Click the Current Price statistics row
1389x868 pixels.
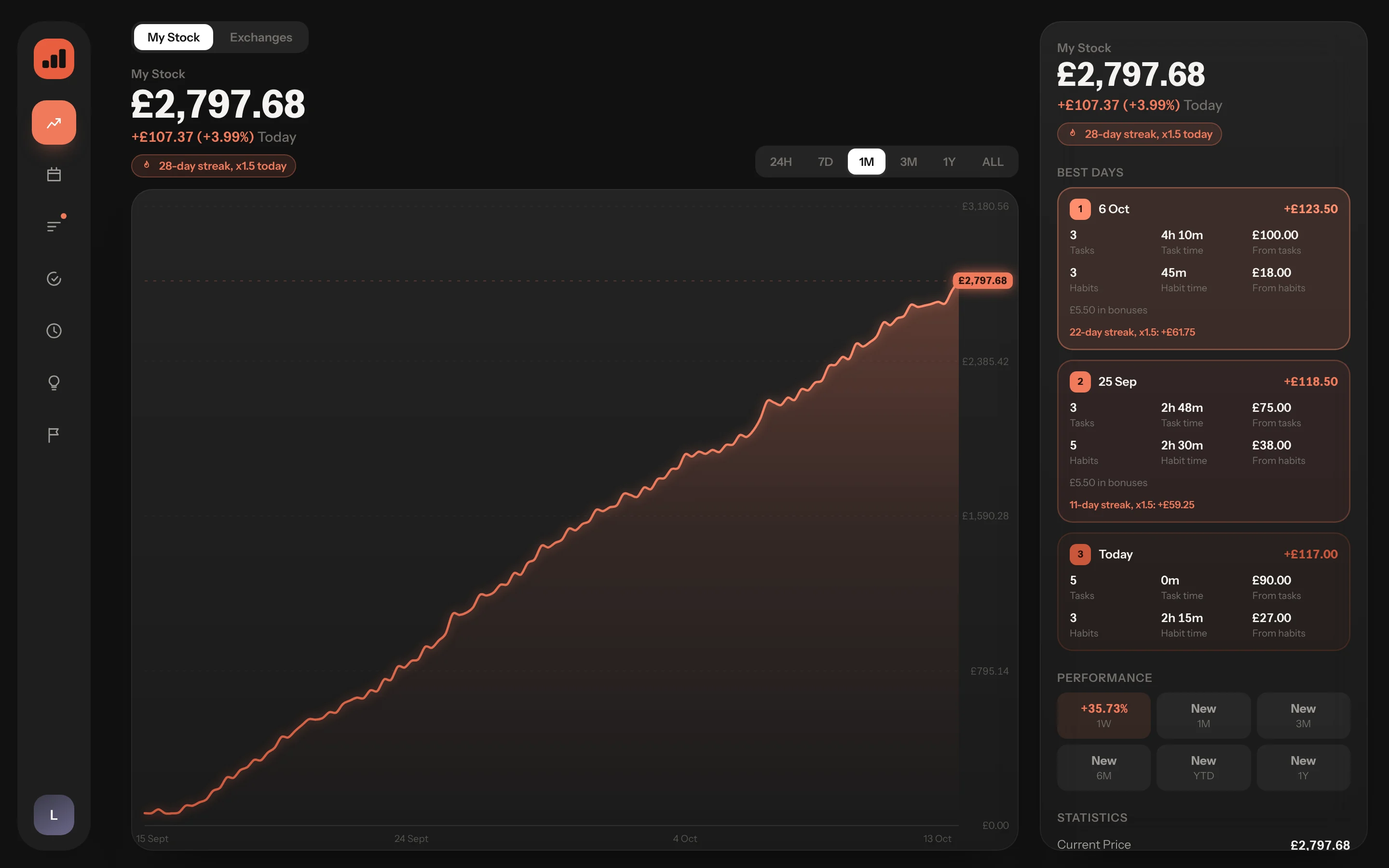tap(1203, 845)
